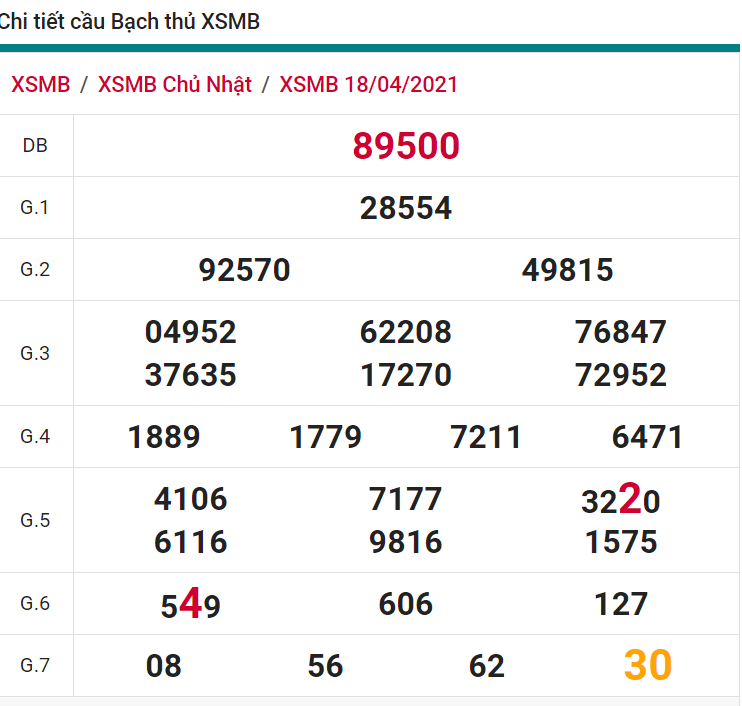Screen dimensions: 742x706
Task: Select the G.2 number 92570
Action: (245, 270)
